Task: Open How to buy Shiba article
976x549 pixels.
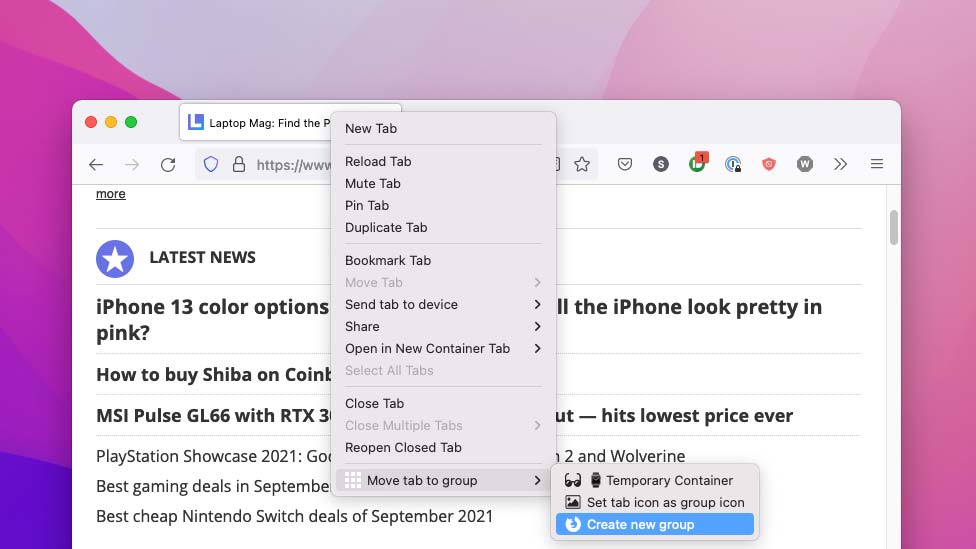Action: tap(214, 375)
